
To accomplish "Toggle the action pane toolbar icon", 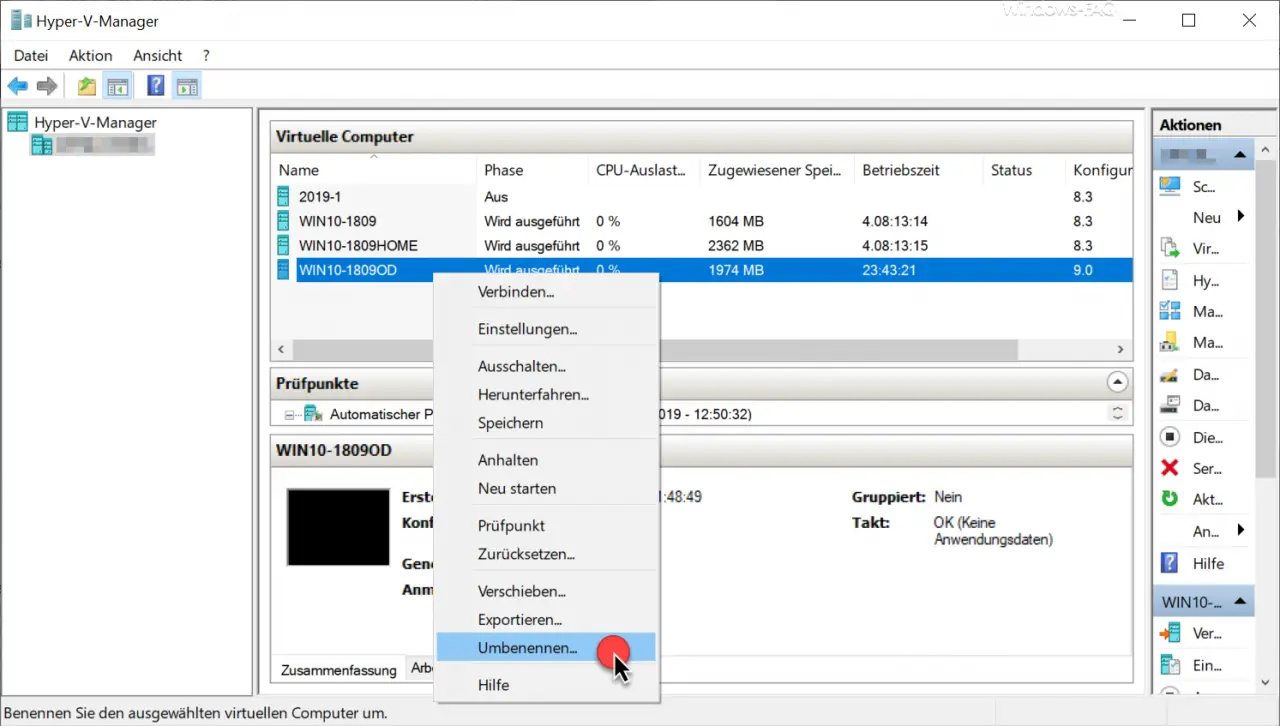I will [x=186, y=86].
